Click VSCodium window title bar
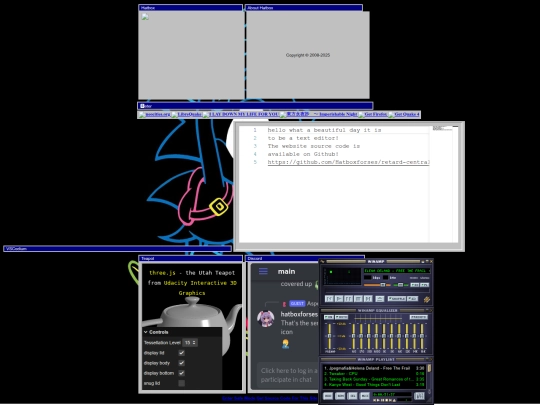The image size is (540, 405). [x=117, y=249]
